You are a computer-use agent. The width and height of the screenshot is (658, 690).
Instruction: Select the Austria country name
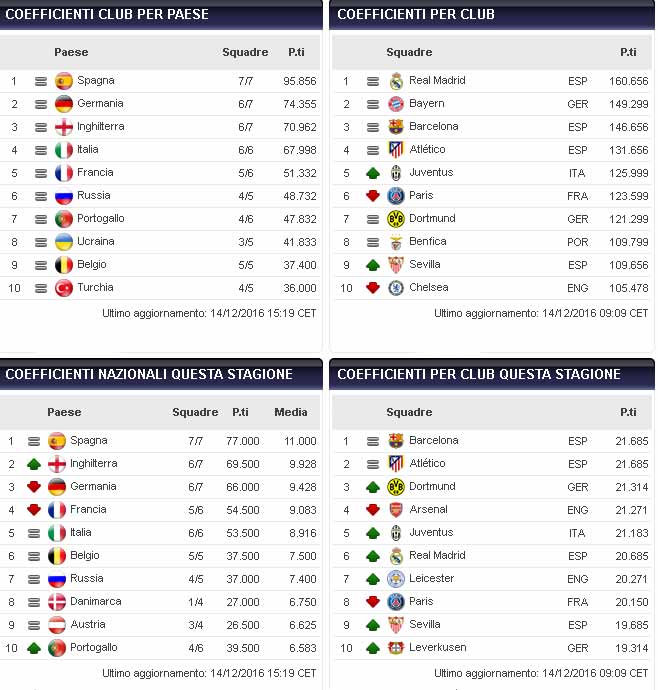tap(87, 625)
